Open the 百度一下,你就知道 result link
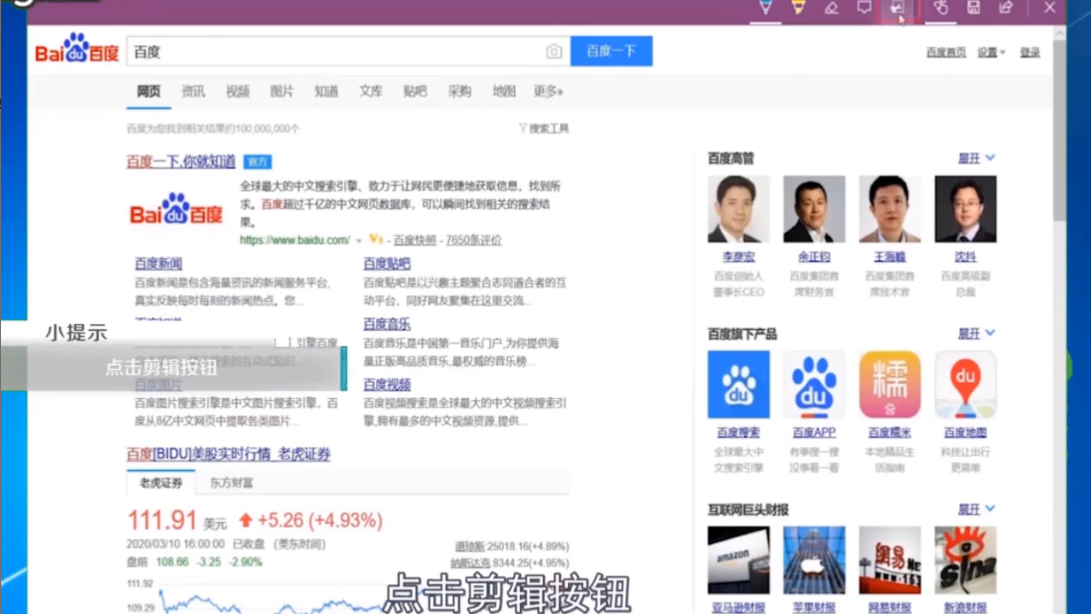The height and width of the screenshot is (614, 1091). [x=181, y=161]
